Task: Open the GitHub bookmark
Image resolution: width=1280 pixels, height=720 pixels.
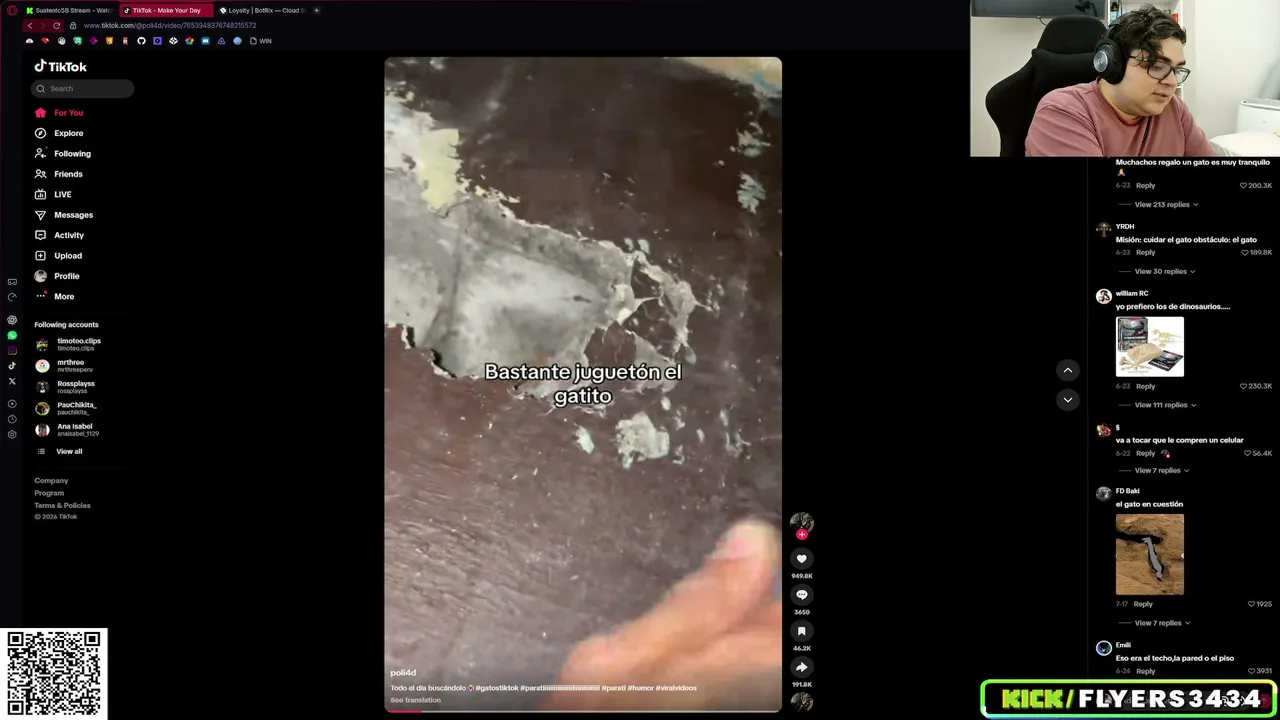Action: tap(141, 41)
